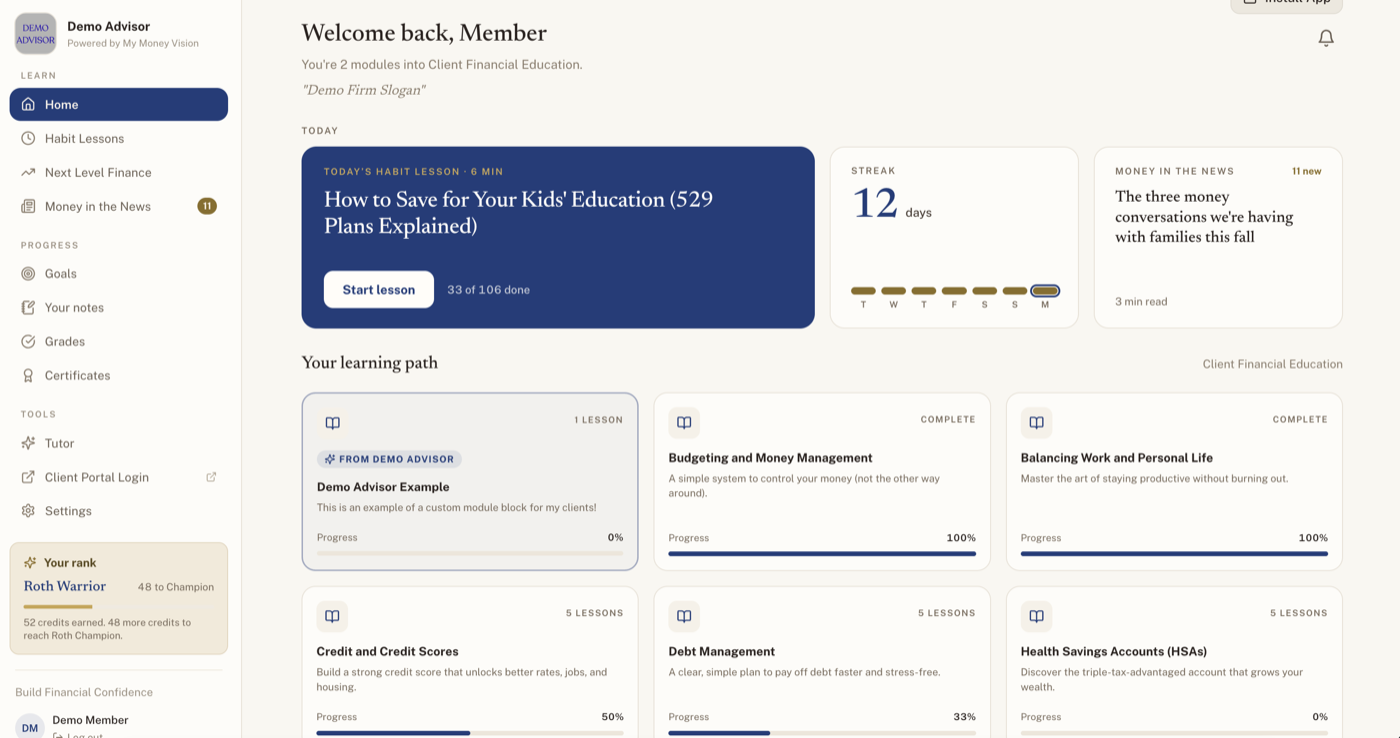Open the Certificates page
1400x738 pixels.
pyautogui.click(x=119, y=375)
